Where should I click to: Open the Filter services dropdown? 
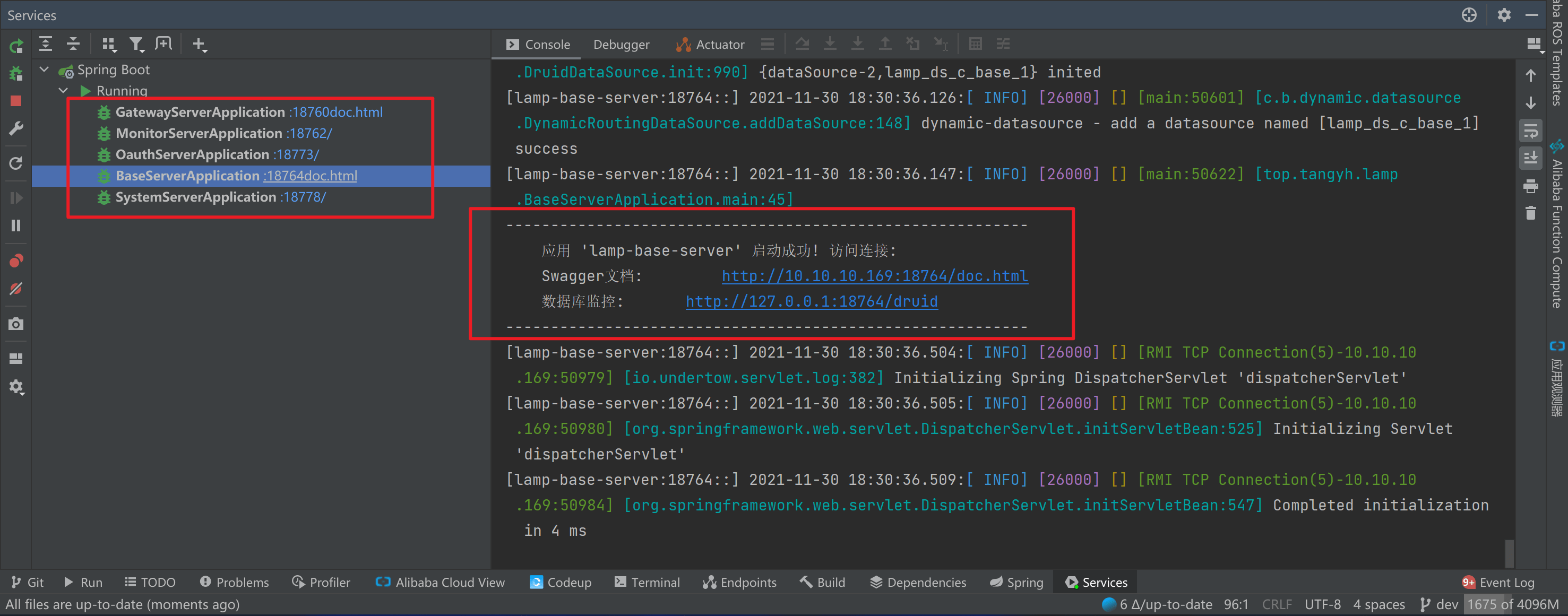pyautogui.click(x=136, y=44)
